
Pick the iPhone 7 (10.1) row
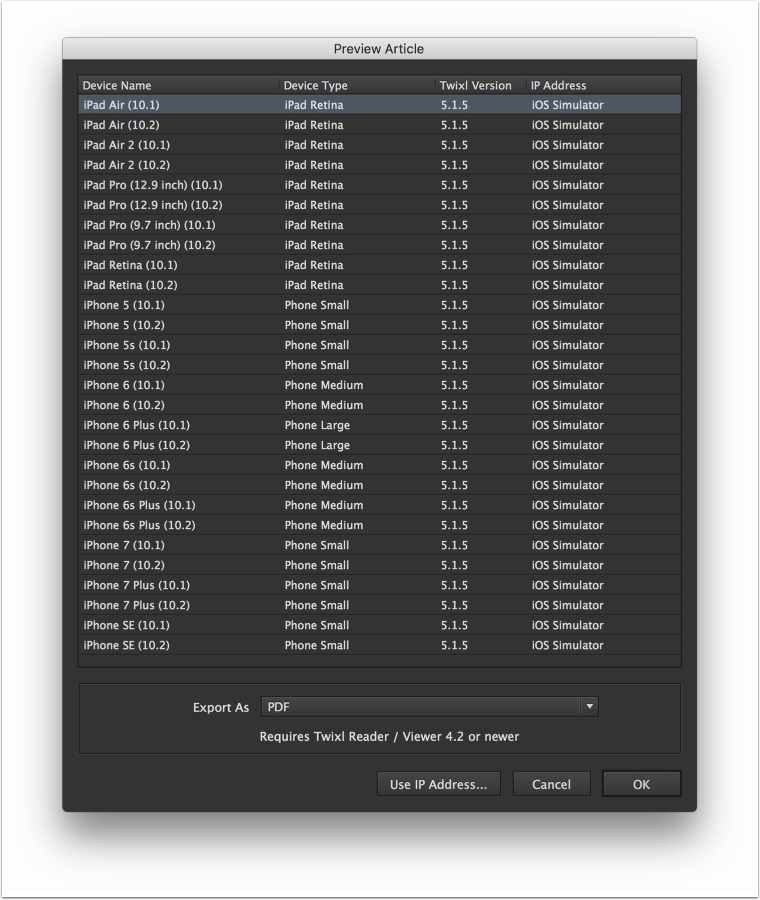(379, 545)
